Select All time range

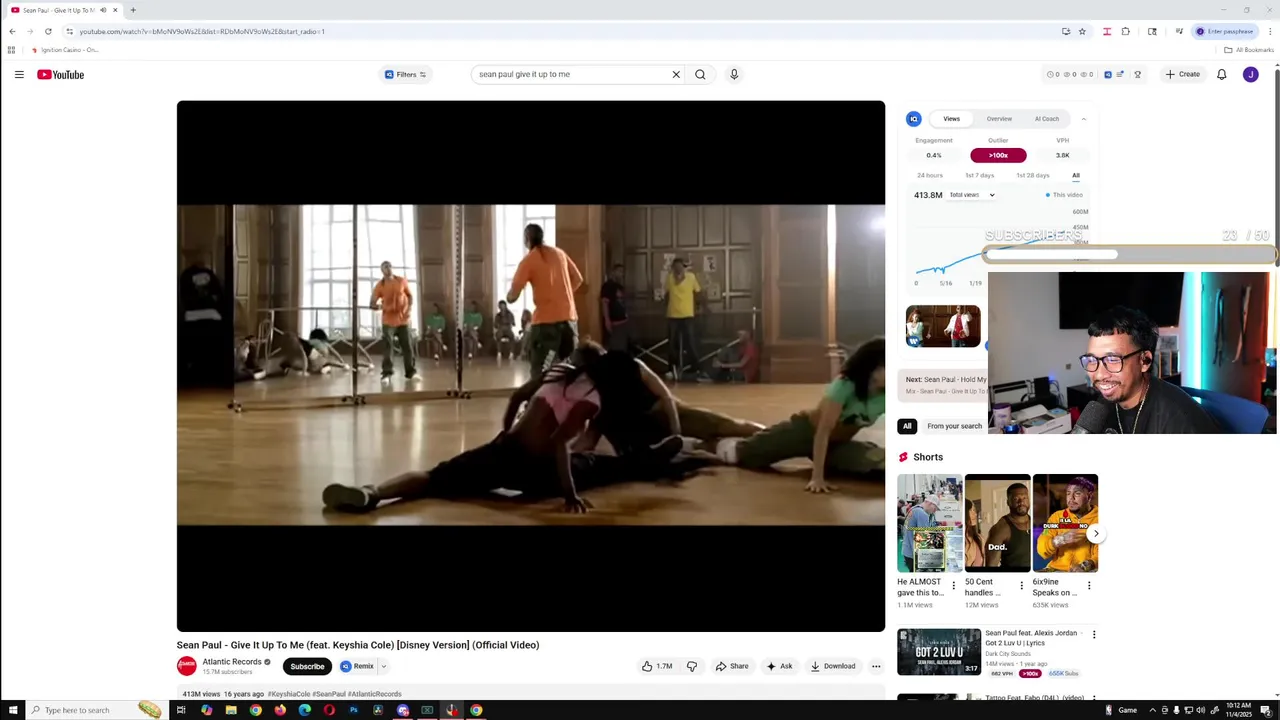click(1076, 175)
